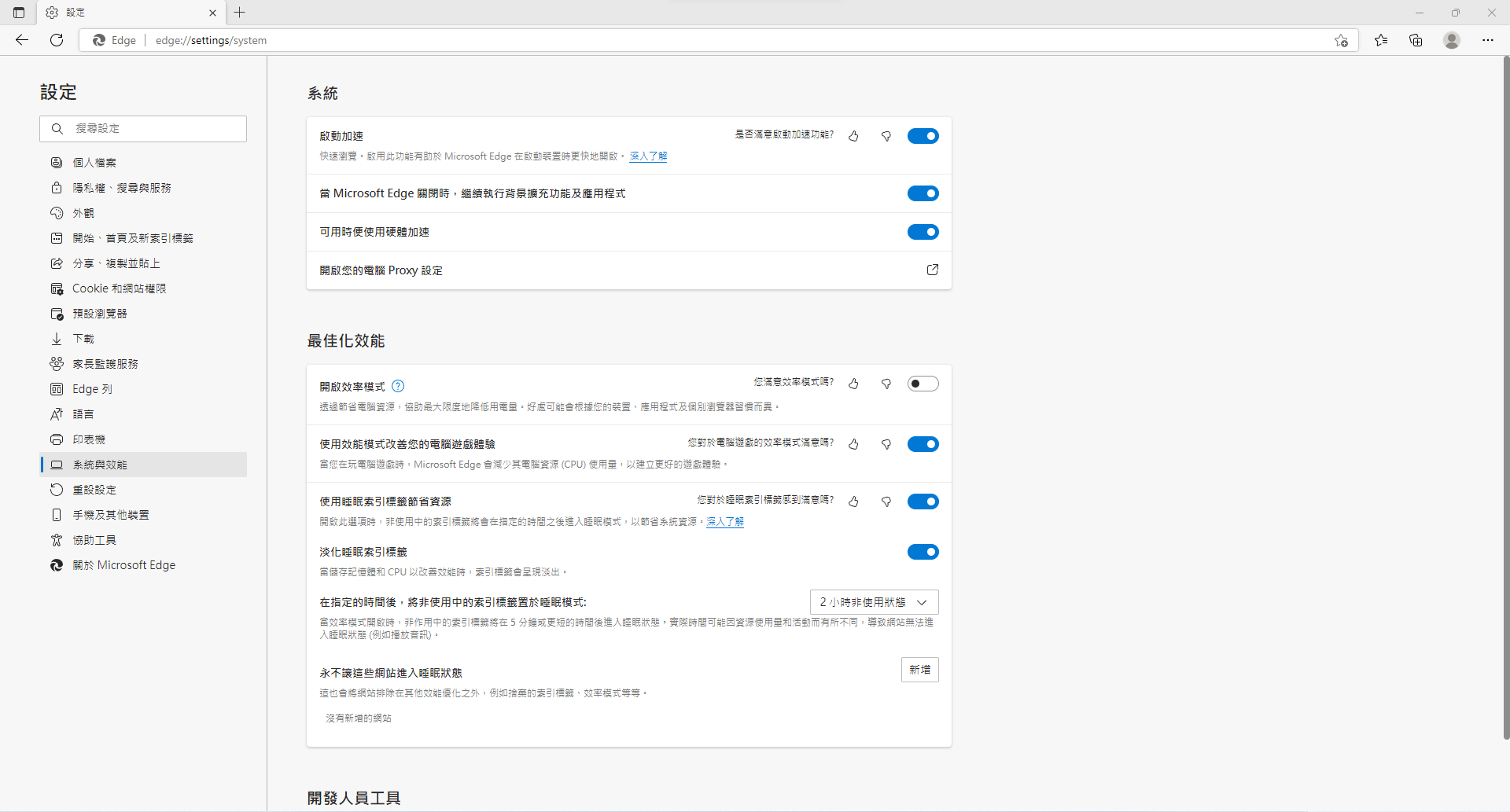Focus the 搜尋設定 search field

143,129
